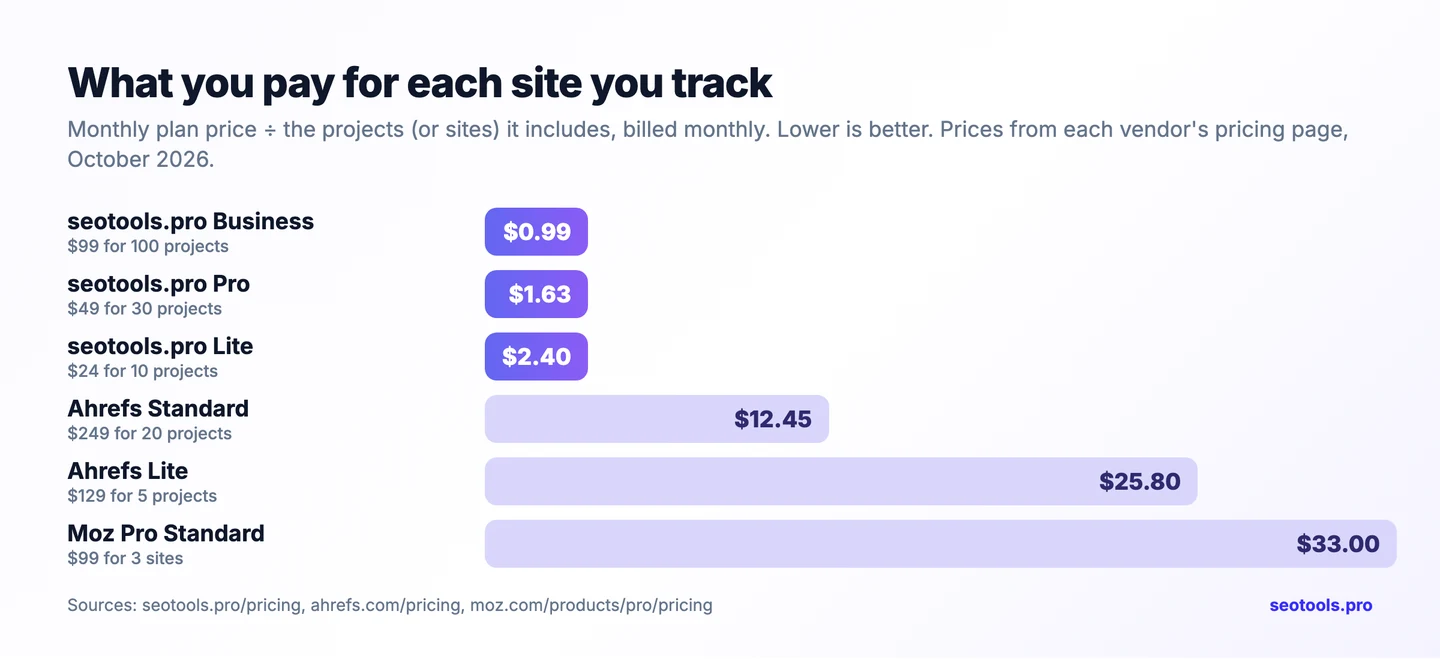Image resolution: width=1440 pixels, height=659 pixels.
Task: Click "$249 for 20 projects" caption
Action: 150,433
